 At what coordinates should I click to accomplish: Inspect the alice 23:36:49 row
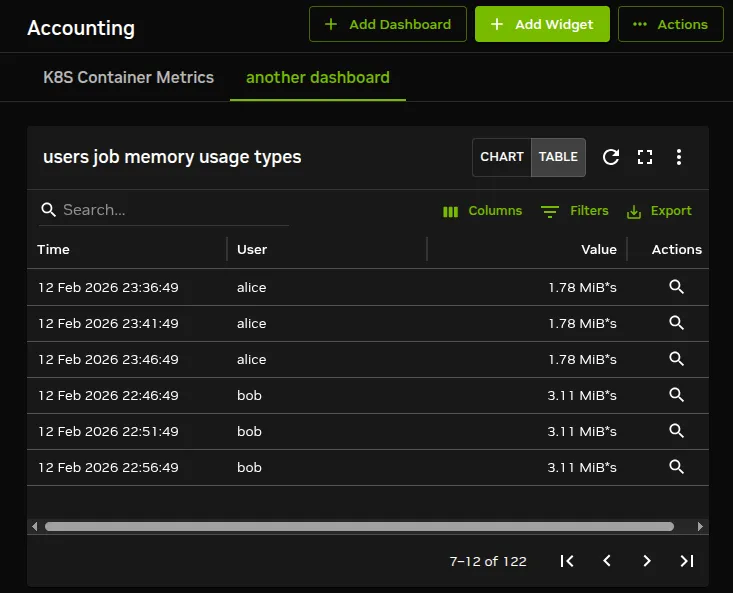(x=676, y=286)
